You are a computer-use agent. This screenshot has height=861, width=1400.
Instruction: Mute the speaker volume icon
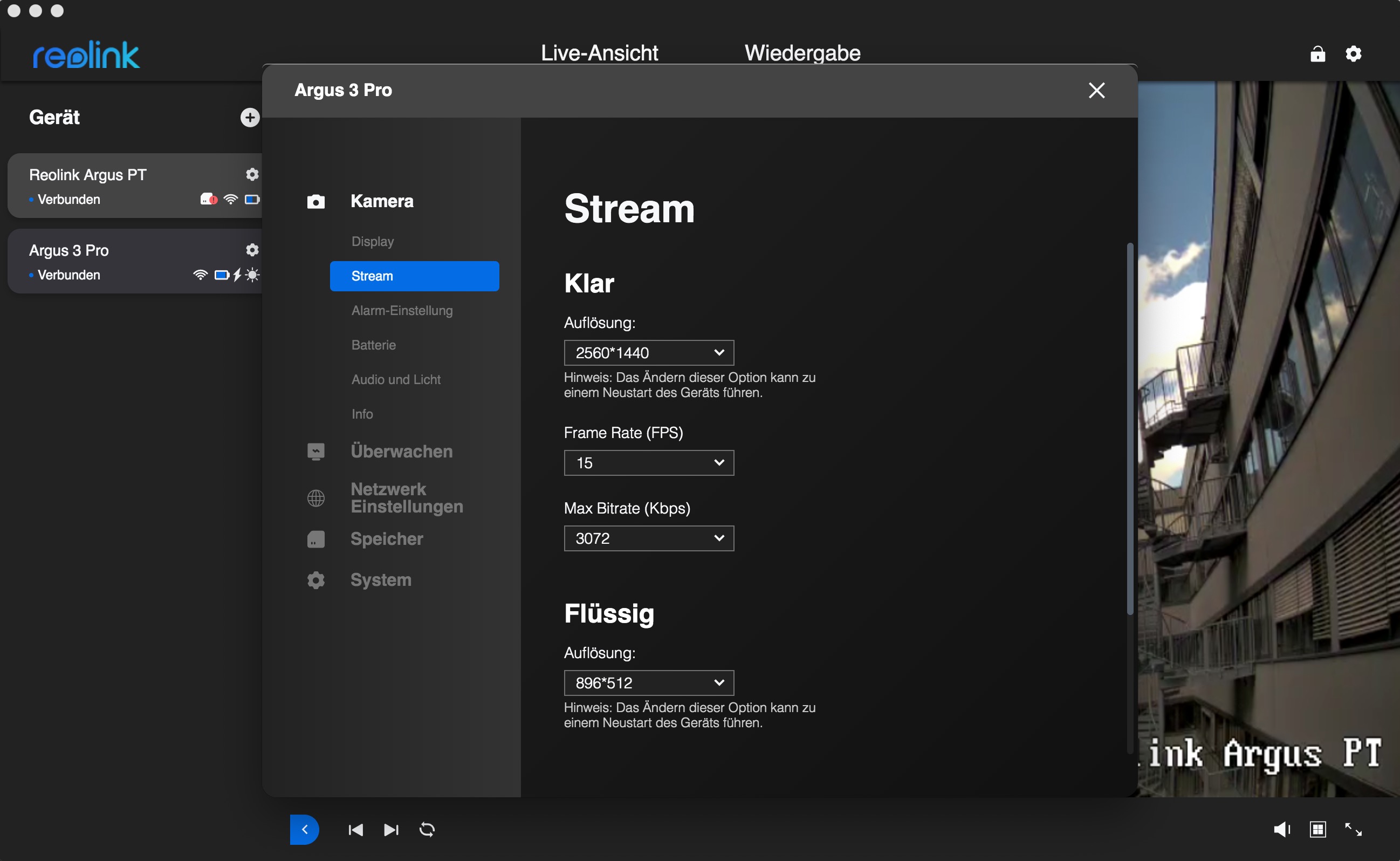[1281, 829]
